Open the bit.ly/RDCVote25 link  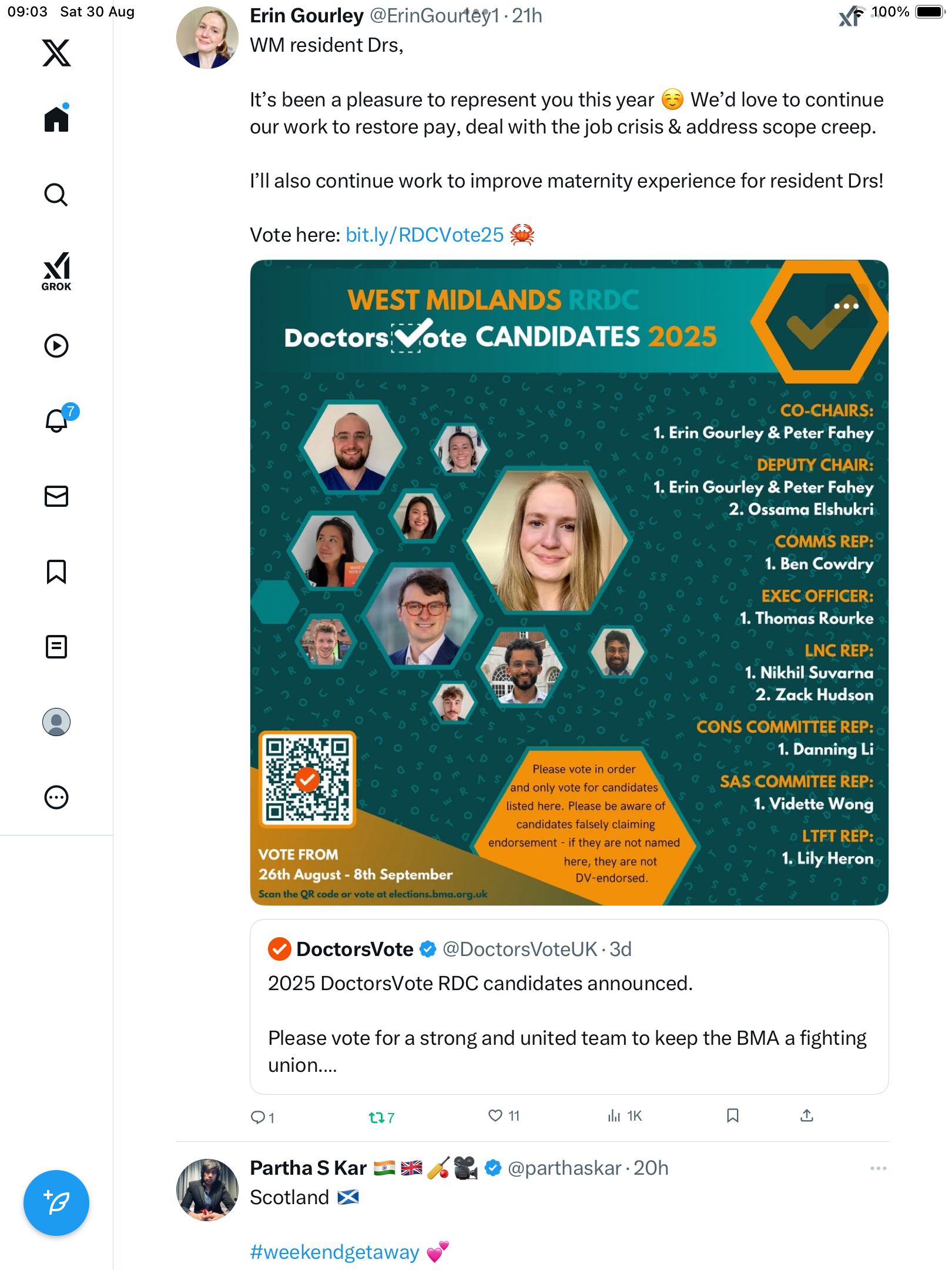[x=424, y=235]
